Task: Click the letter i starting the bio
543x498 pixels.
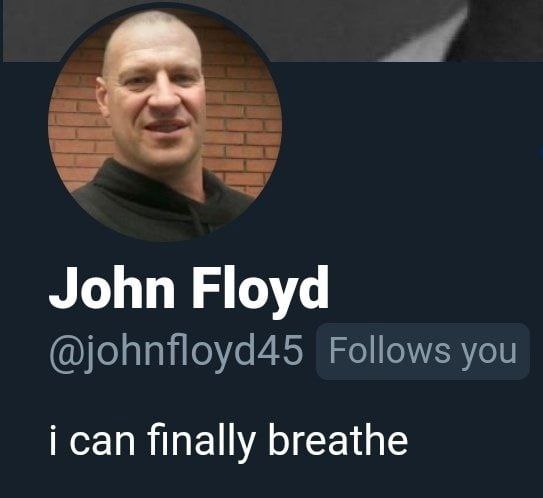Action: coord(53,440)
